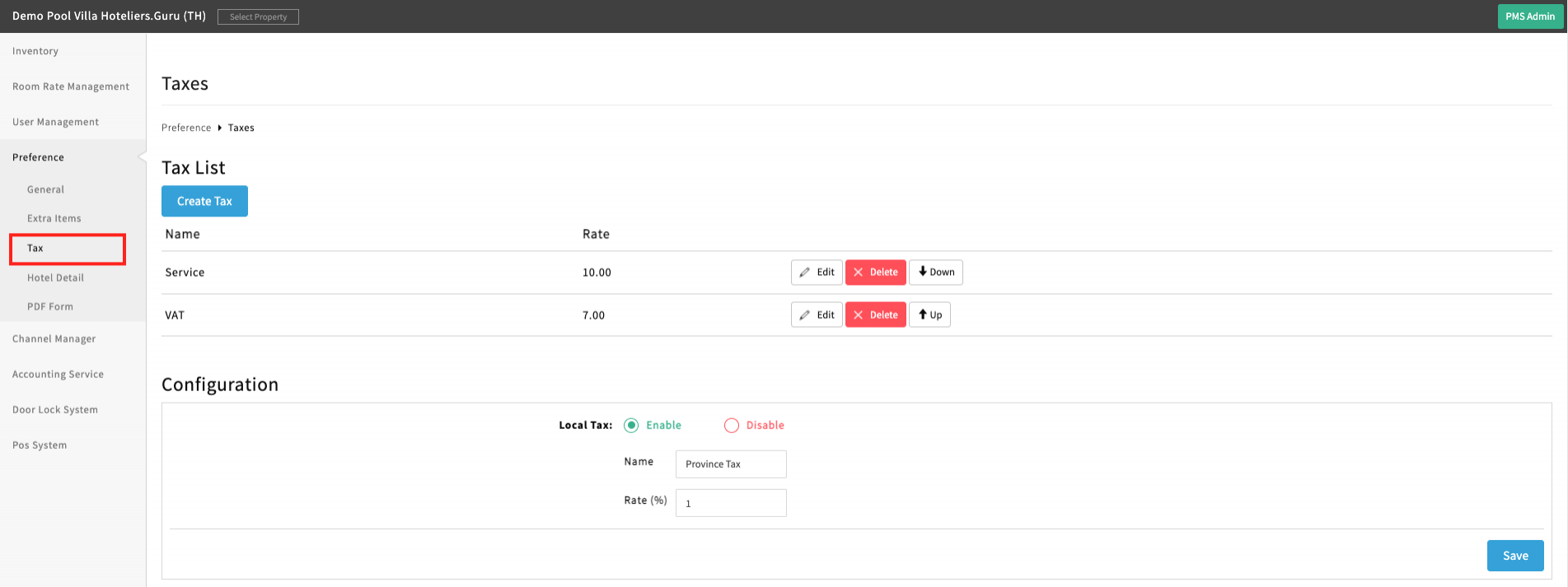Enable the Local Tax radio option

(x=631, y=426)
